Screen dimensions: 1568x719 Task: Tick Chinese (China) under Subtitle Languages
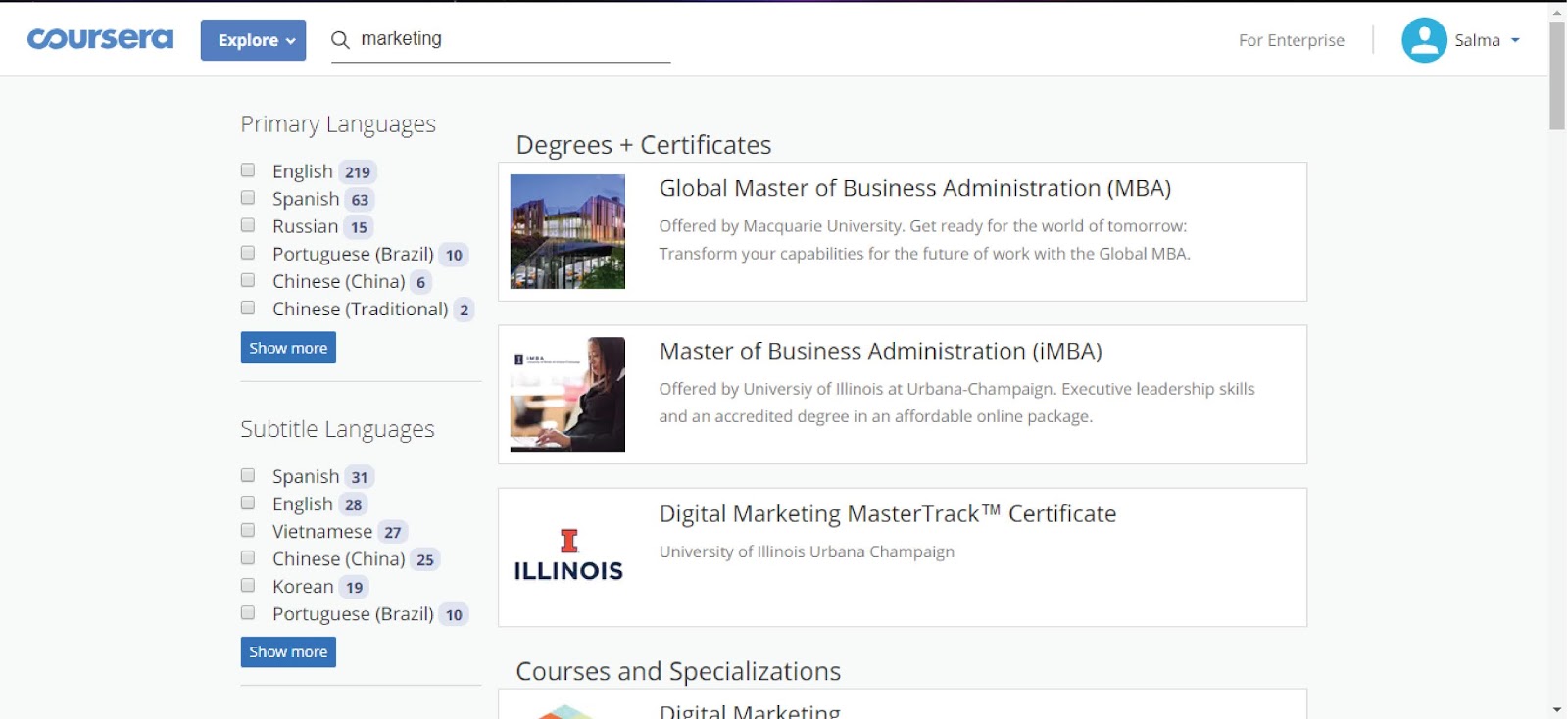pos(248,557)
